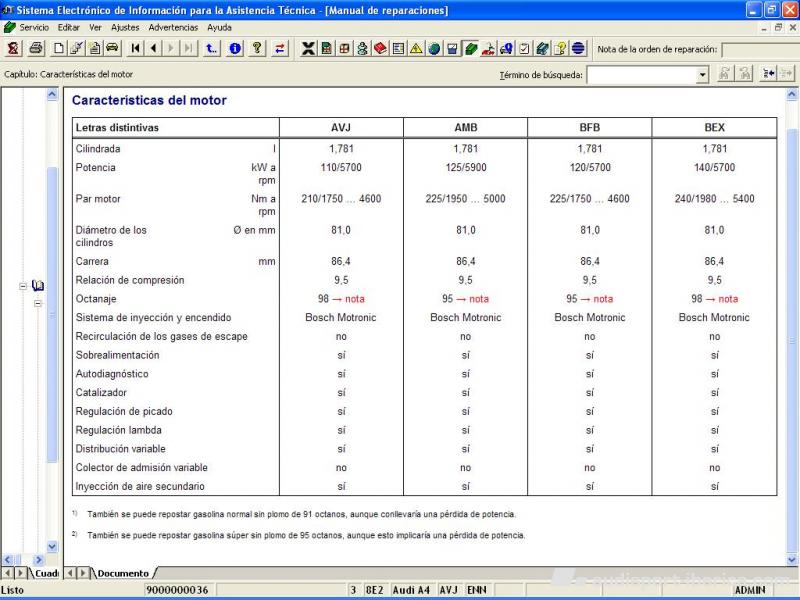Open the Término de búsqueda dropdown arrow
This screenshot has width=800, height=600.
pos(703,75)
